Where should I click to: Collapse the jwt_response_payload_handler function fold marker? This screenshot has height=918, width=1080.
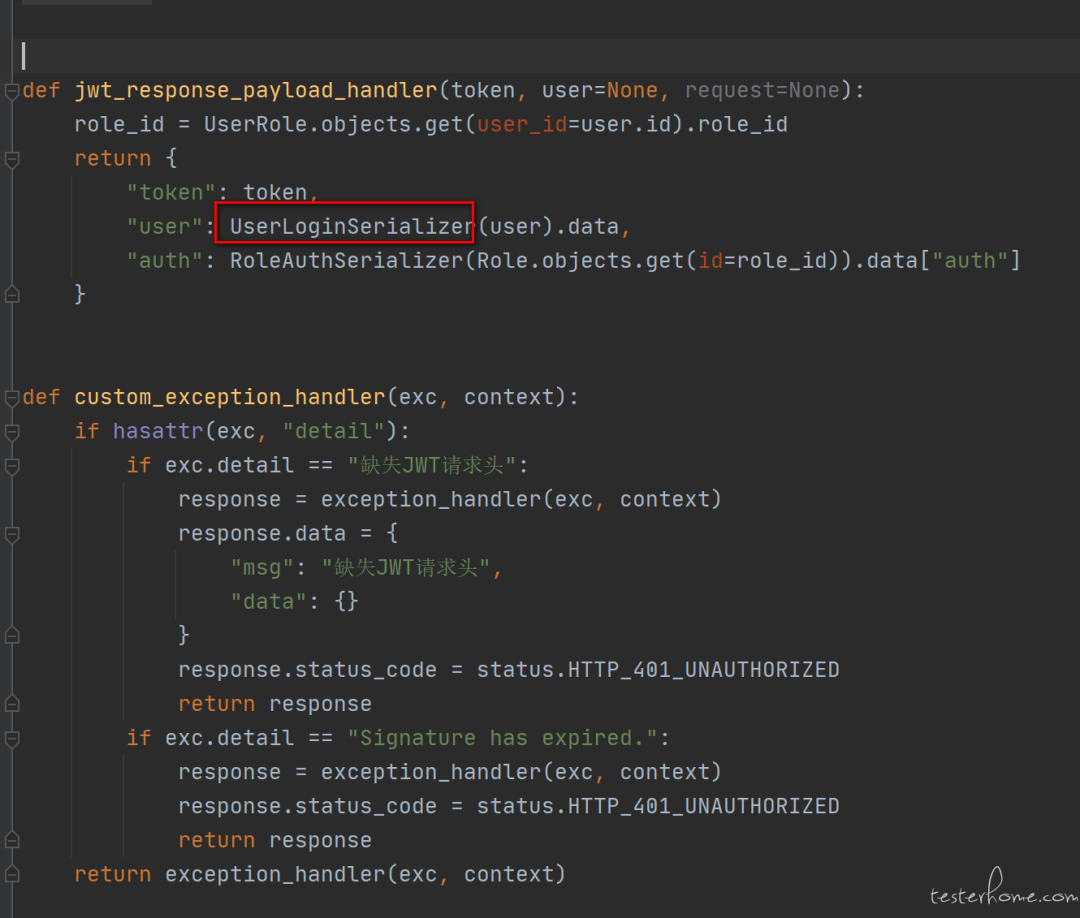(12, 91)
